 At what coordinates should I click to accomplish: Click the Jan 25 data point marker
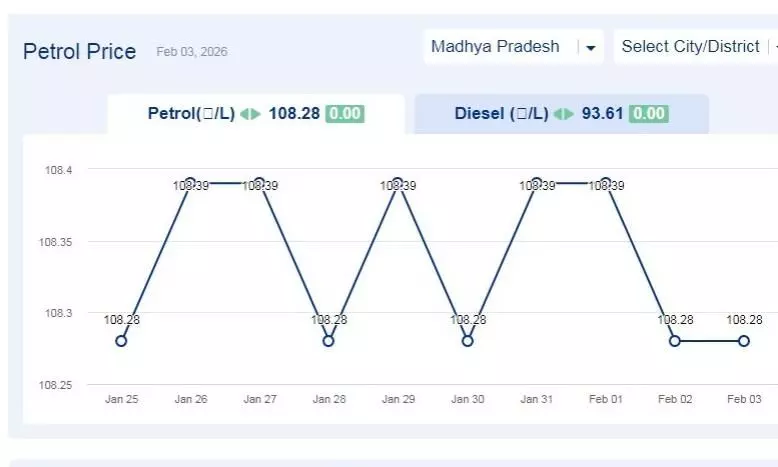[121, 341]
